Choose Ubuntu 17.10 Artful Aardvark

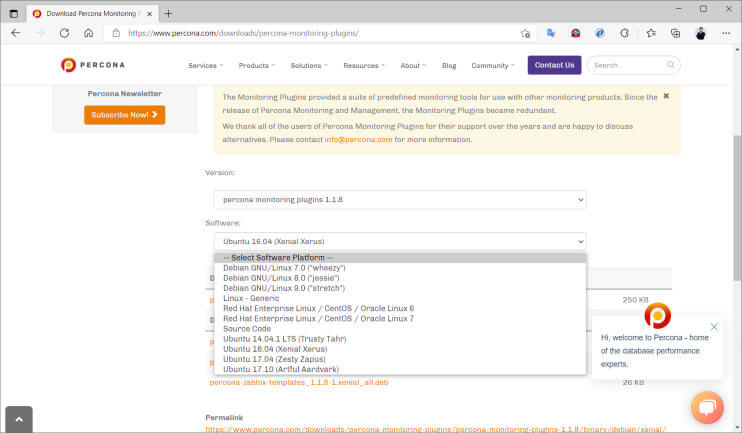tap(400, 370)
